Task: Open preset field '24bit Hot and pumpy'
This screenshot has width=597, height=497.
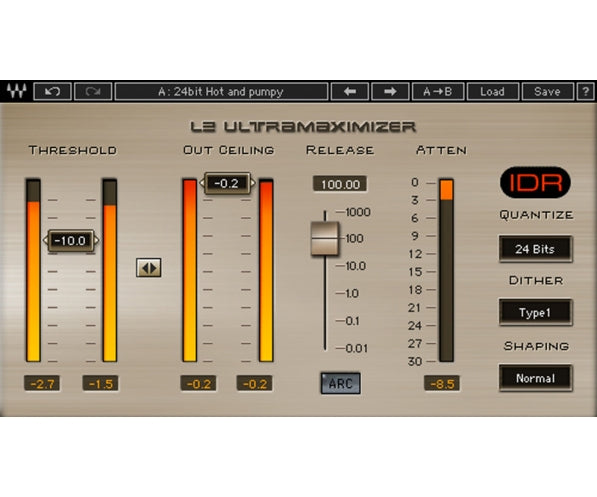Action: 221,91
